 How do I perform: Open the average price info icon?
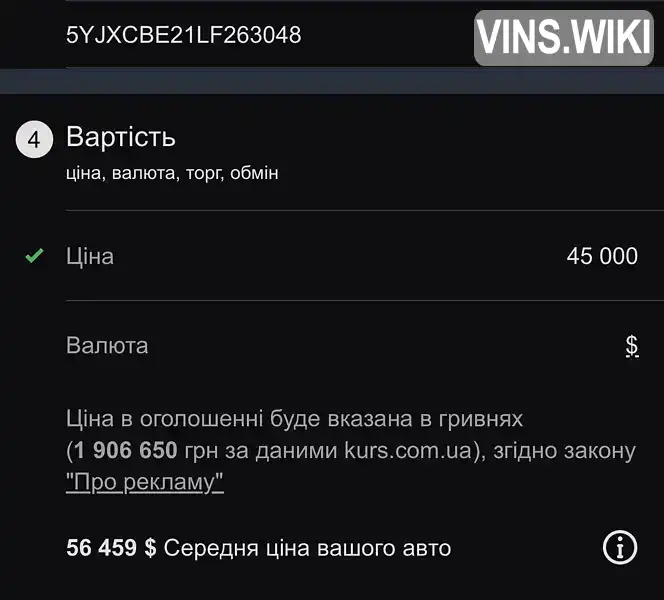click(x=620, y=547)
